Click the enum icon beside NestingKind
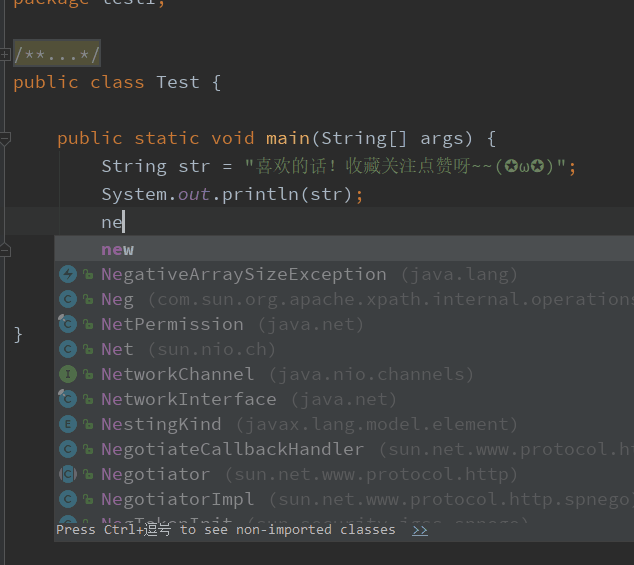Image resolution: width=634 pixels, height=565 pixels. click(x=68, y=424)
